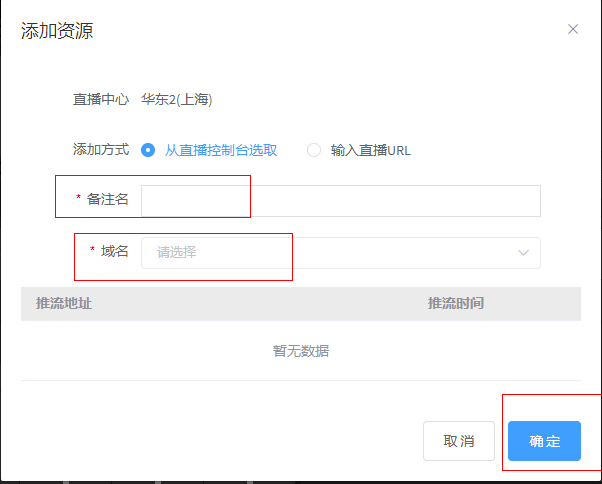
Task: Select the 从直播控制台选取 radio circle
Action: 148,150
